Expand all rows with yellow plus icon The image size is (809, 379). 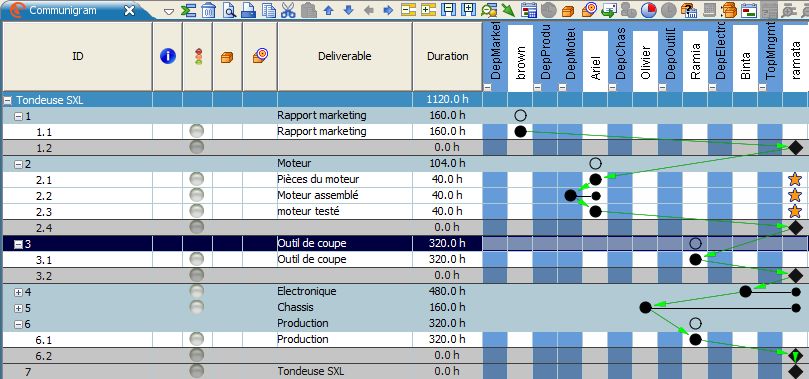coord(429,10)
